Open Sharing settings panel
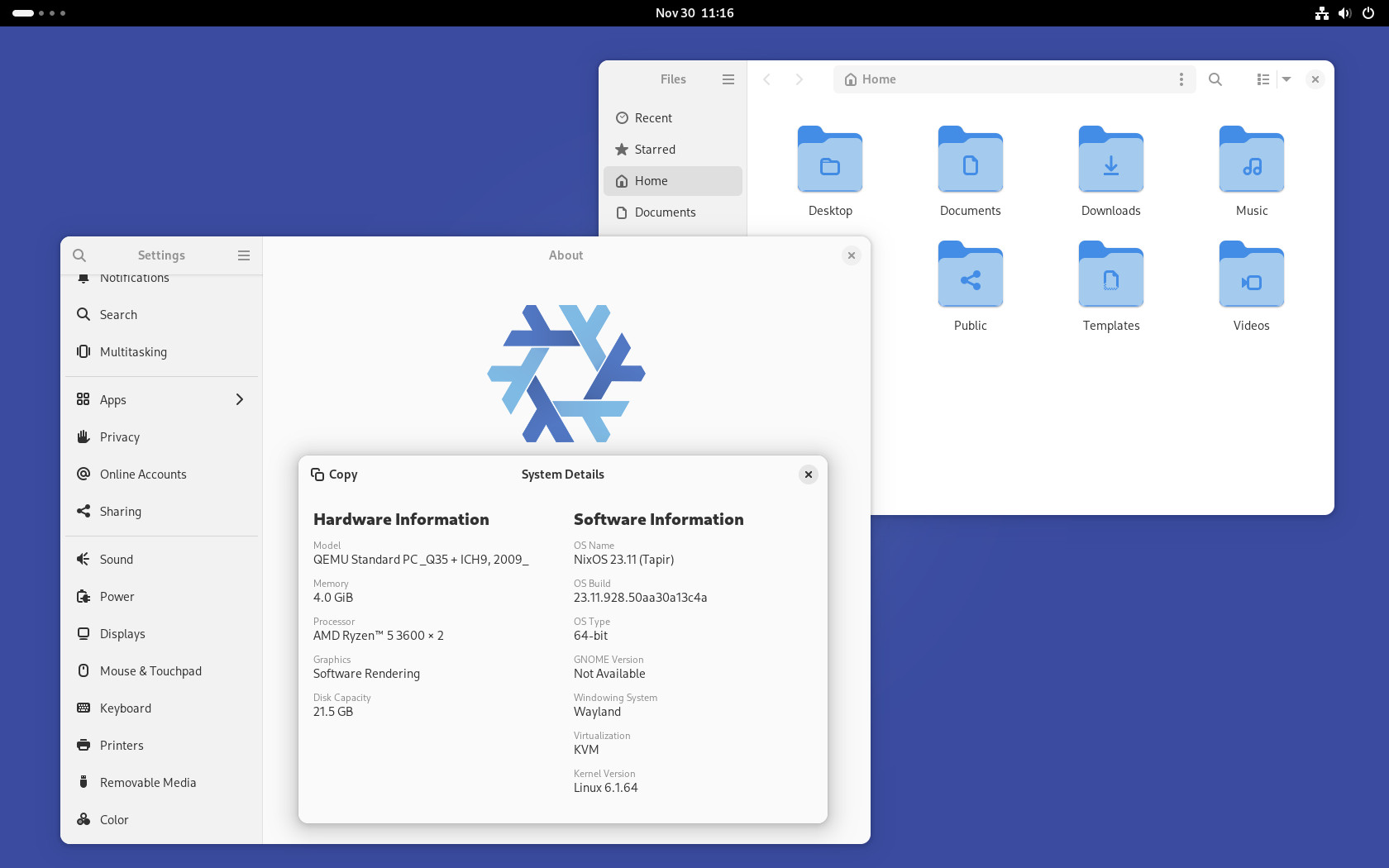This screenshot has width=1389, height=868. pos(161,512)
